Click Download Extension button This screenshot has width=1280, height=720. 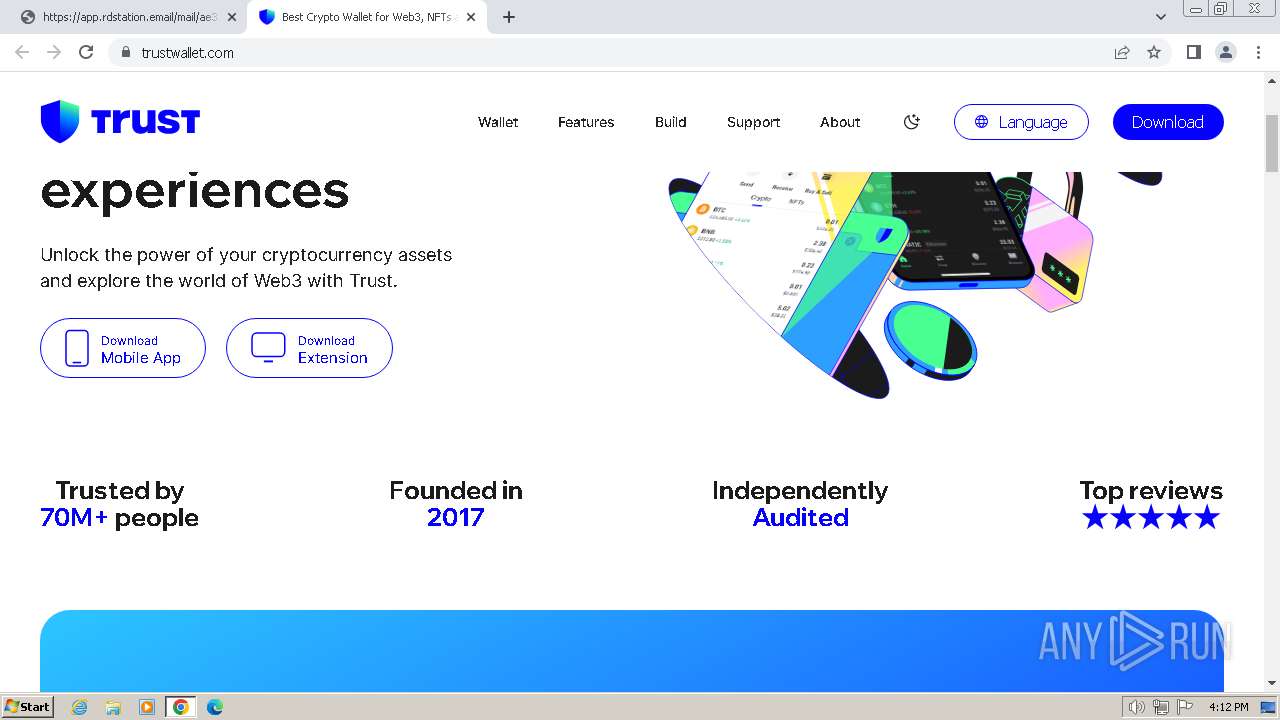[309, 348]
